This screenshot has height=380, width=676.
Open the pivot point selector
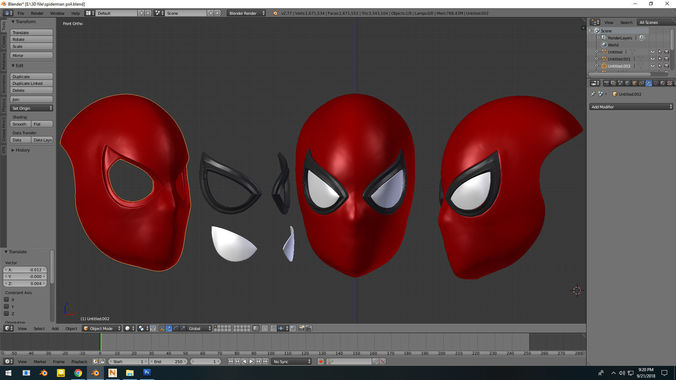143,328
